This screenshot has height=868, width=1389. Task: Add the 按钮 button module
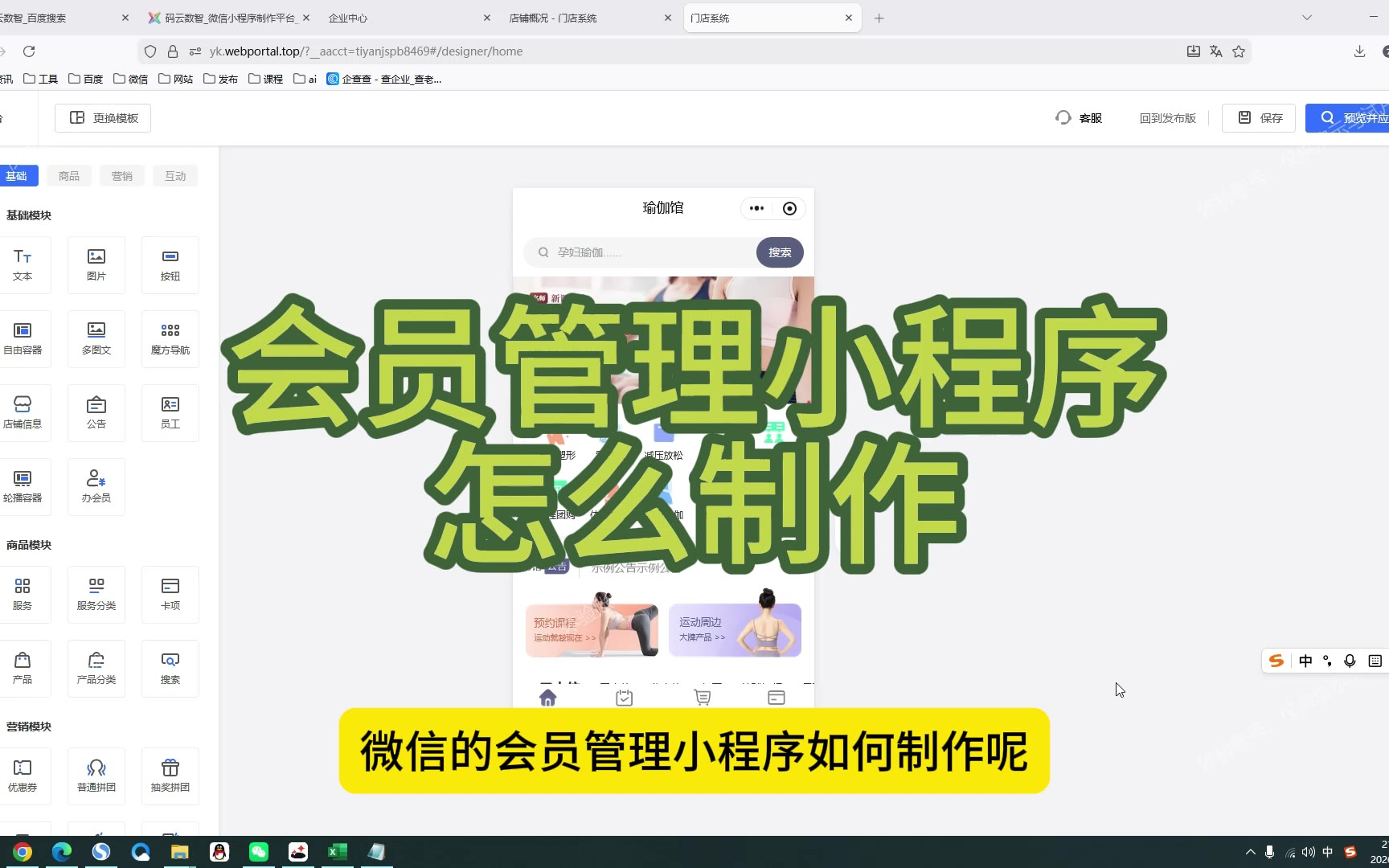pos(170,264)
